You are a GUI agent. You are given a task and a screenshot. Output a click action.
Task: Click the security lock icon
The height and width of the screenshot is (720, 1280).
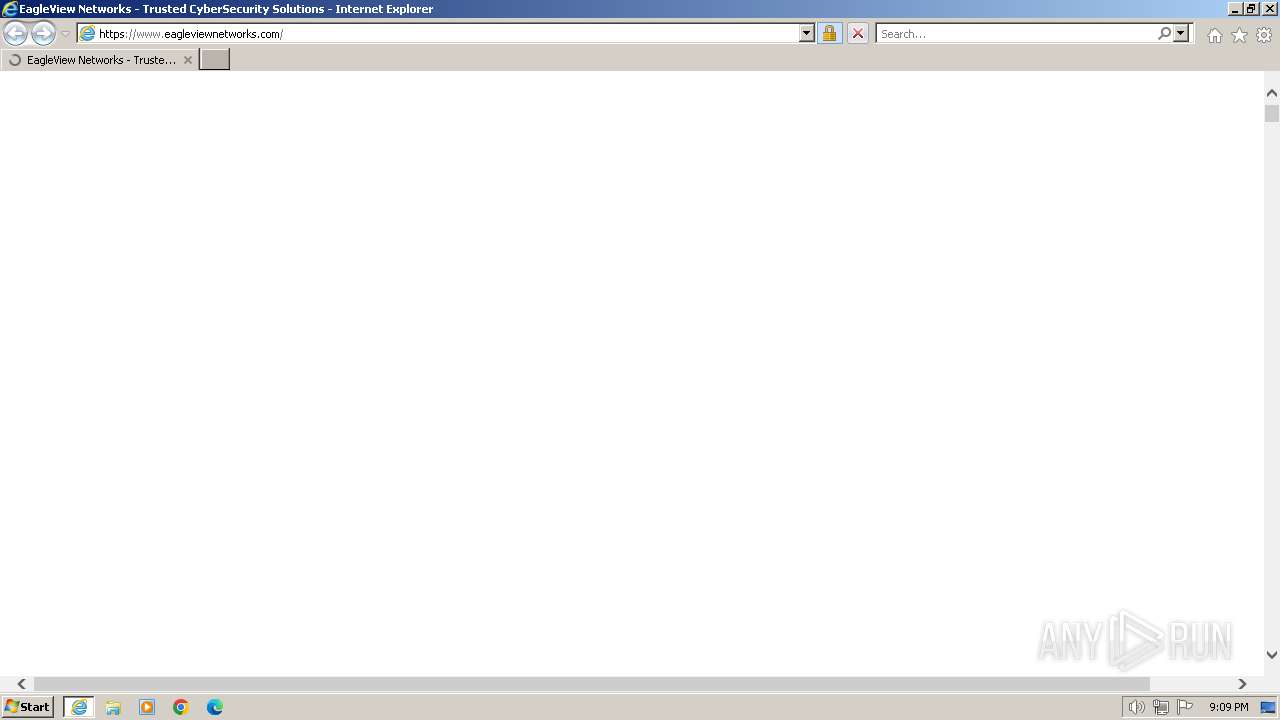(829, 33)
